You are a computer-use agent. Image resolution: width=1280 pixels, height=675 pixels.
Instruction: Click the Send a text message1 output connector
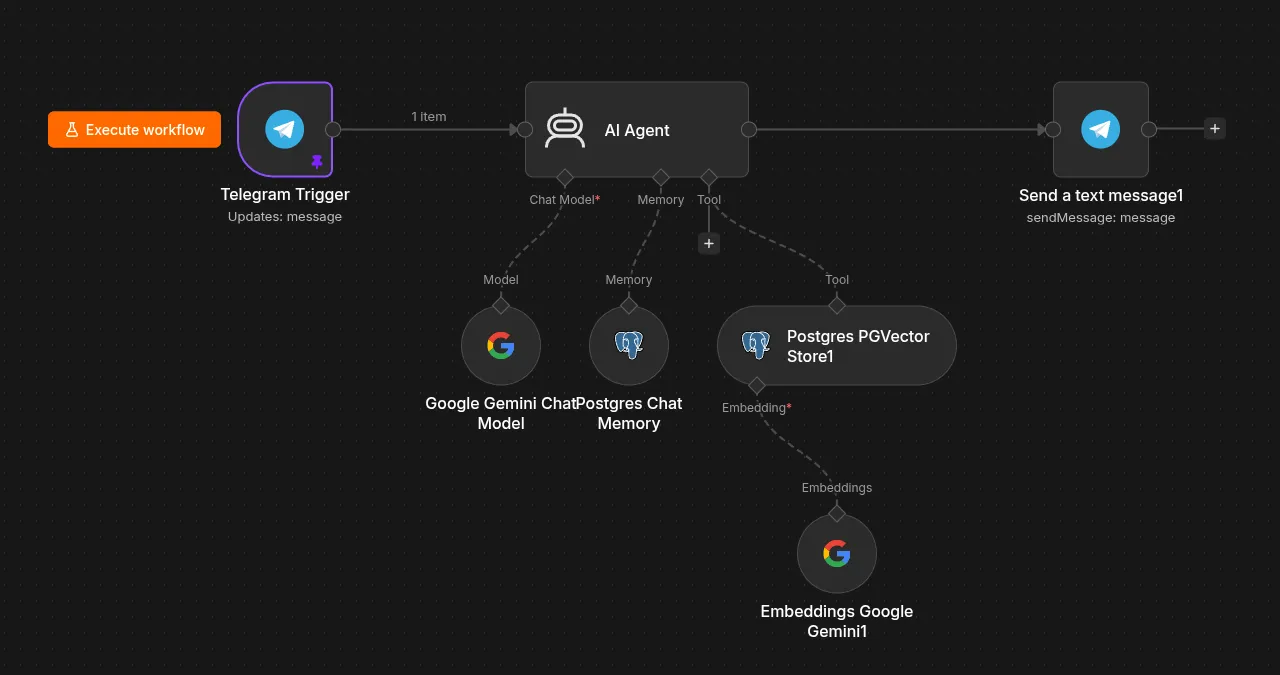tap(1149, 129)
